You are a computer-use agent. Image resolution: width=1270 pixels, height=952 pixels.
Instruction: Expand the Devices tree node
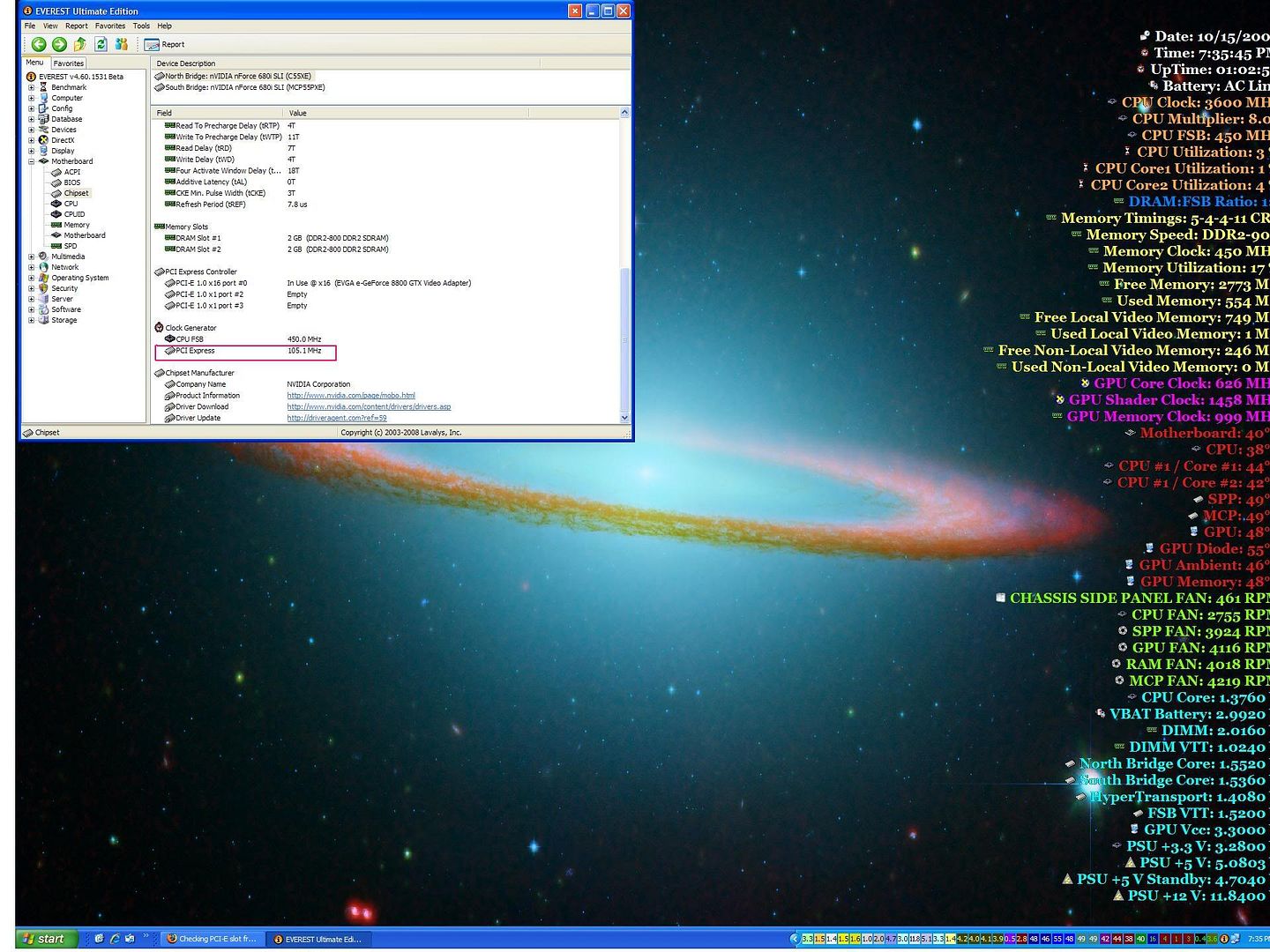click(31, 130)
